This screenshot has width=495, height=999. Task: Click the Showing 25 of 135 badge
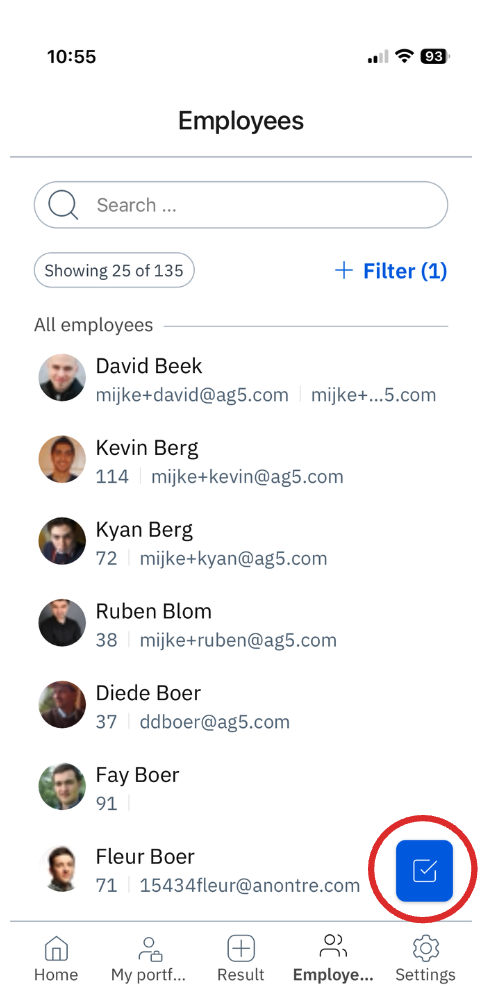click(114, 271)
